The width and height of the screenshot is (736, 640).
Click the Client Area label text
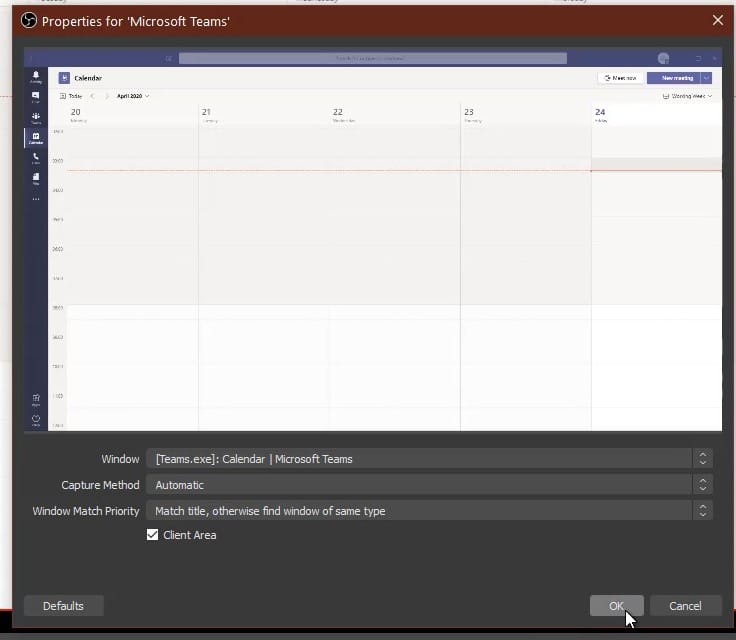(x=190, y=535)
